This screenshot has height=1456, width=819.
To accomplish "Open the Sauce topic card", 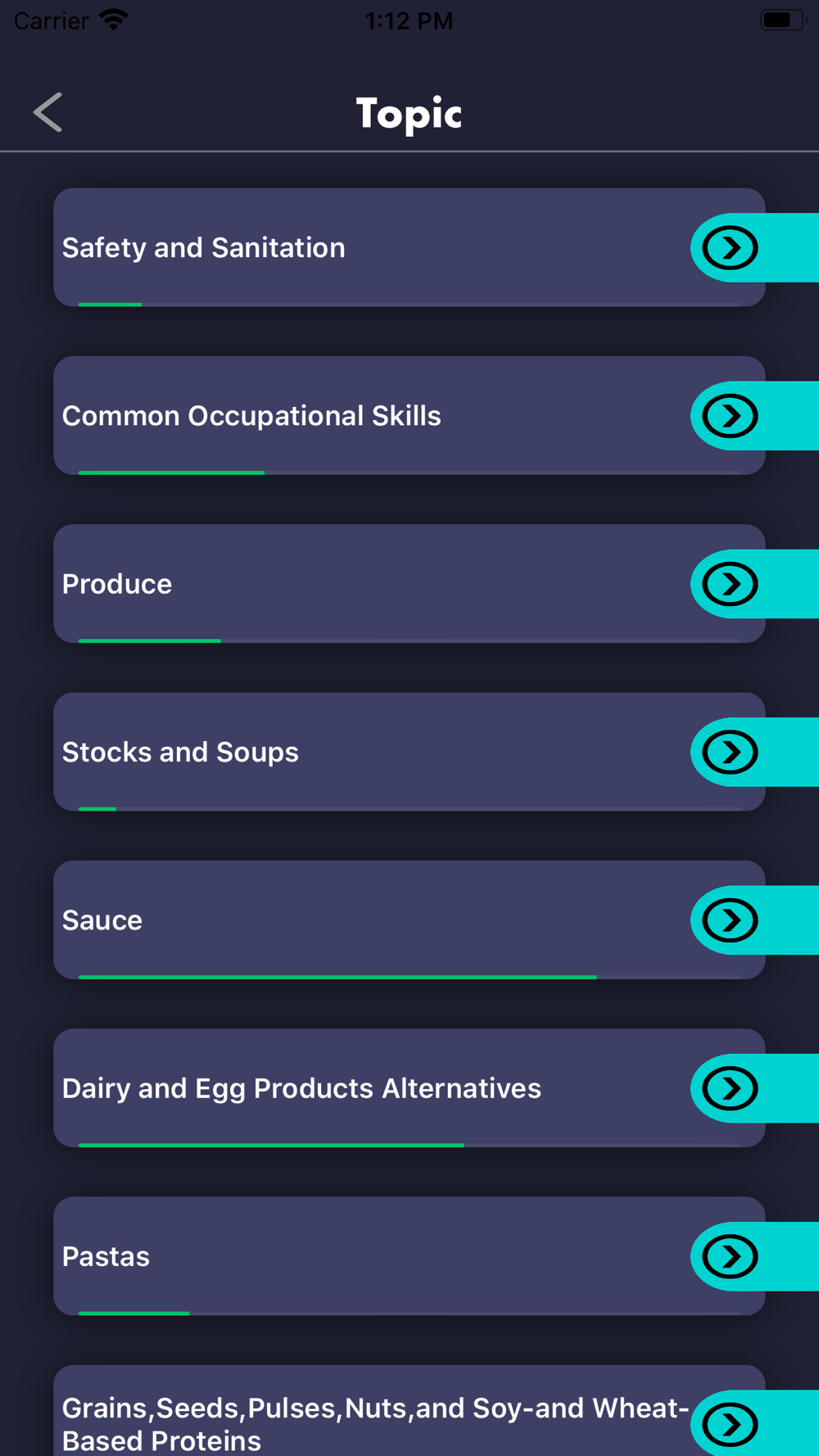I will coord(409,920).
